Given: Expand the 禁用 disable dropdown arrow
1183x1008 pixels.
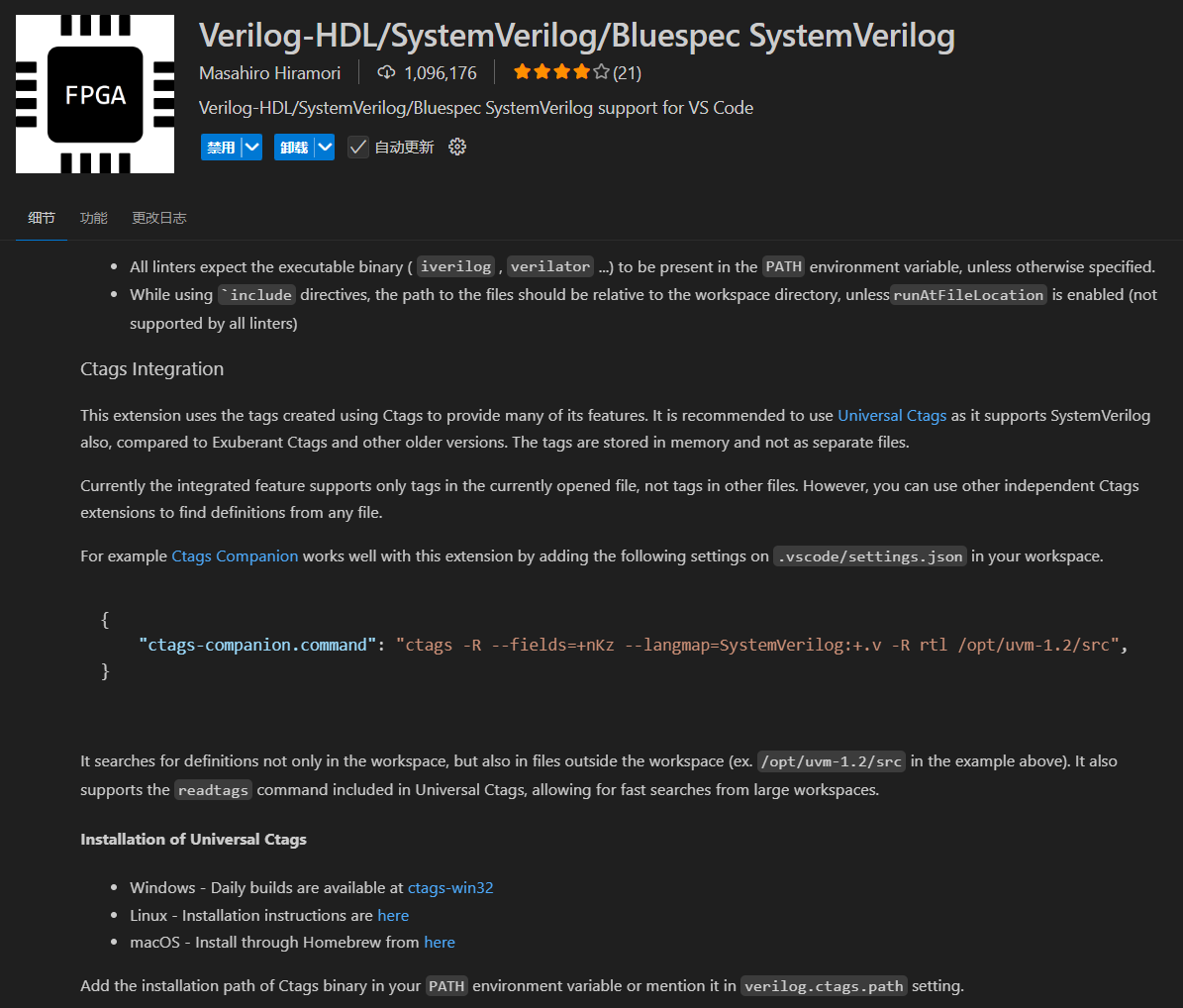Looking at the screenshot, I should coord(252,148).
